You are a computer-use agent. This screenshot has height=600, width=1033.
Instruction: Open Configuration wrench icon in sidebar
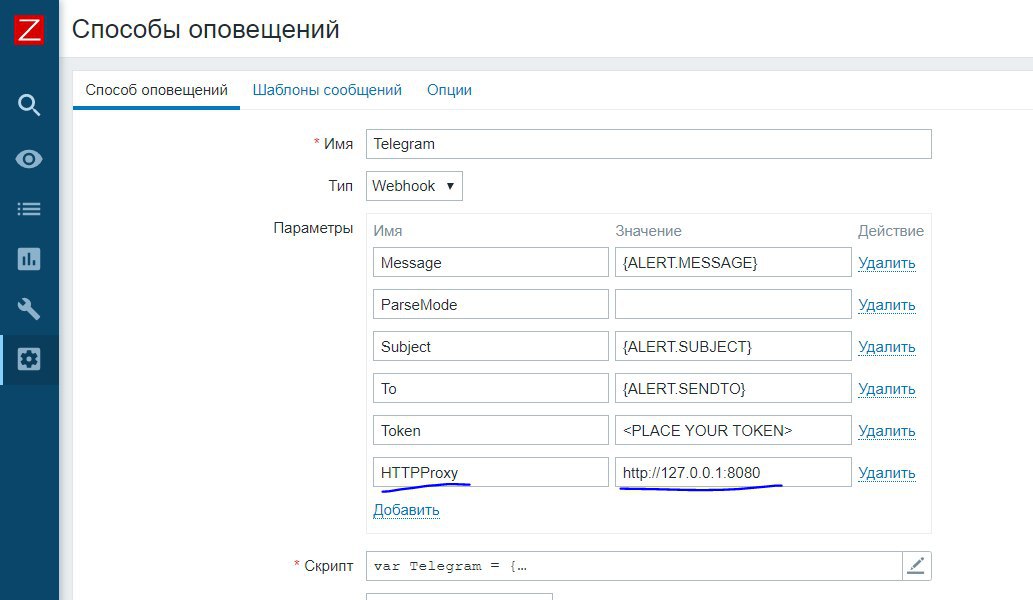click(29, 309)
